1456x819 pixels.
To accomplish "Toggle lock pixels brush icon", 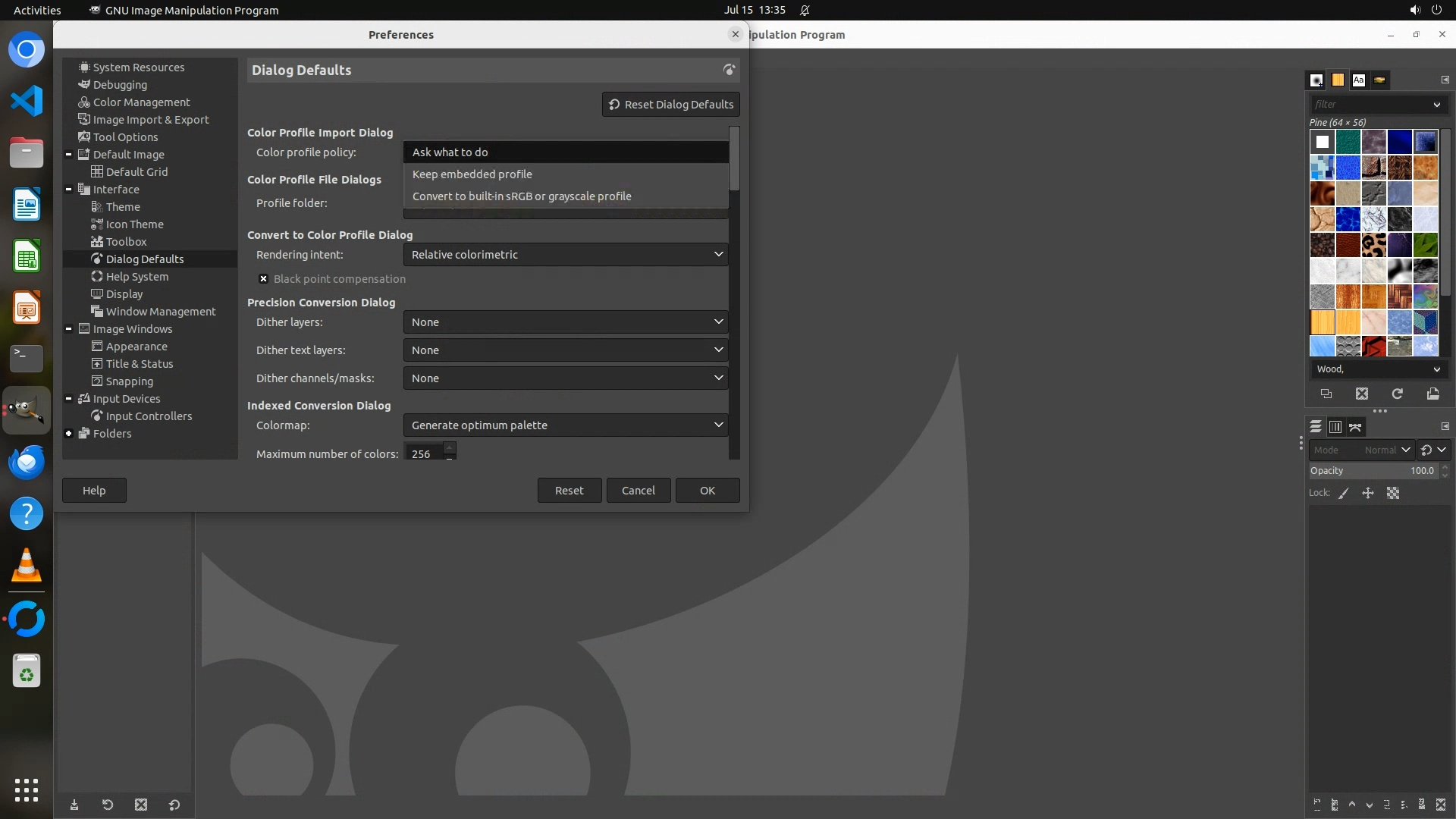I will coord(1343,493).
